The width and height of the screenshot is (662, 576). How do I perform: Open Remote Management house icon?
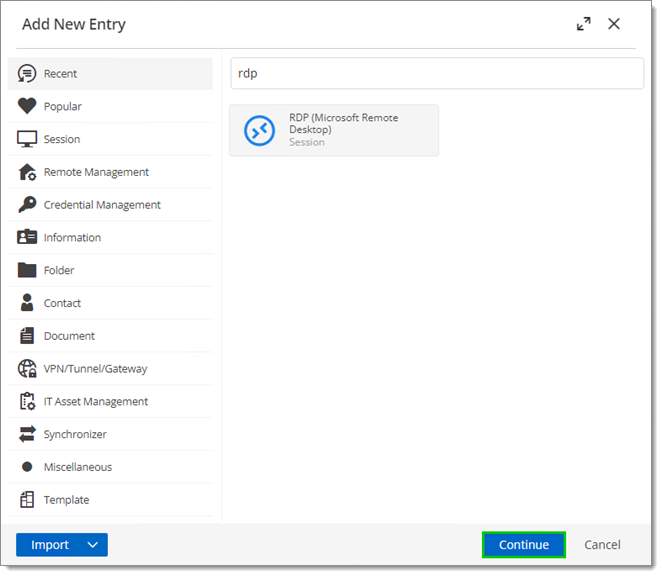coord(27,172)
